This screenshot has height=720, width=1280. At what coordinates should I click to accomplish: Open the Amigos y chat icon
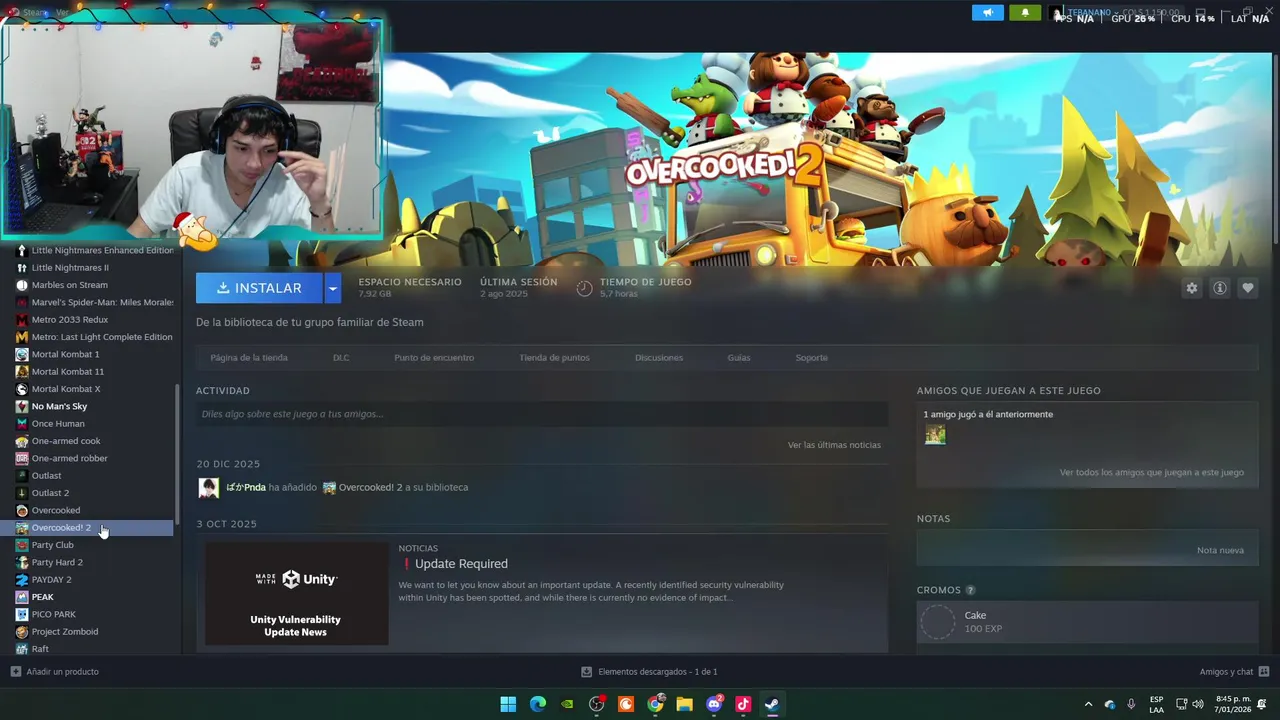(x=1264, y=672)
